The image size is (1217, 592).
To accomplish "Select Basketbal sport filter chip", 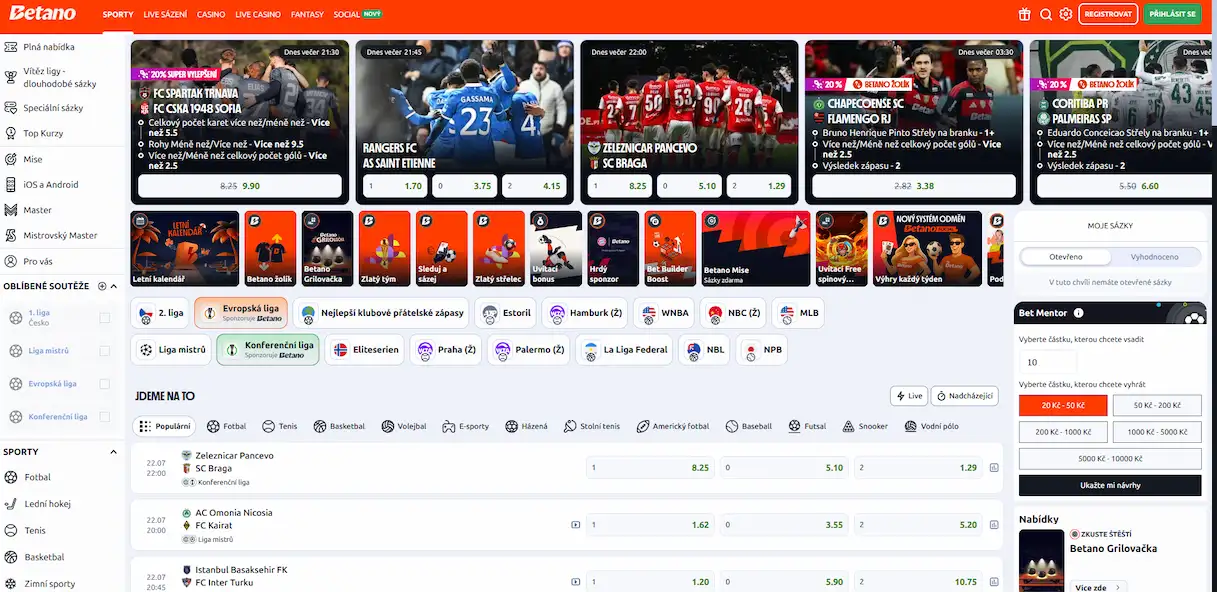I will pos(339,426).
